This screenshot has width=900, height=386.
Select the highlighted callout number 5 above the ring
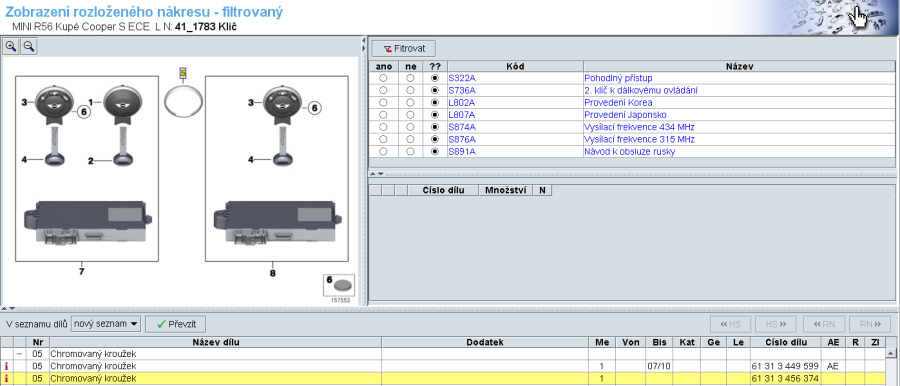tap(183, 73)
